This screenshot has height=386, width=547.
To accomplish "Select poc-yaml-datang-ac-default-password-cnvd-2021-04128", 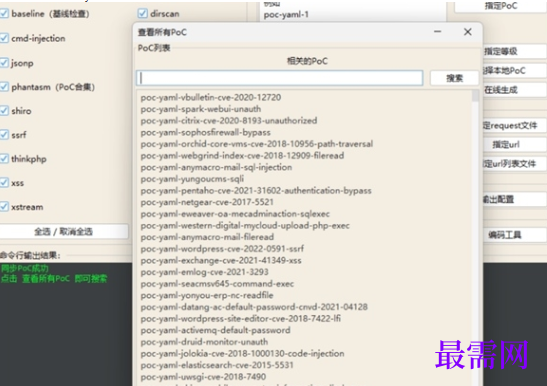I will [x=254, y=307].
